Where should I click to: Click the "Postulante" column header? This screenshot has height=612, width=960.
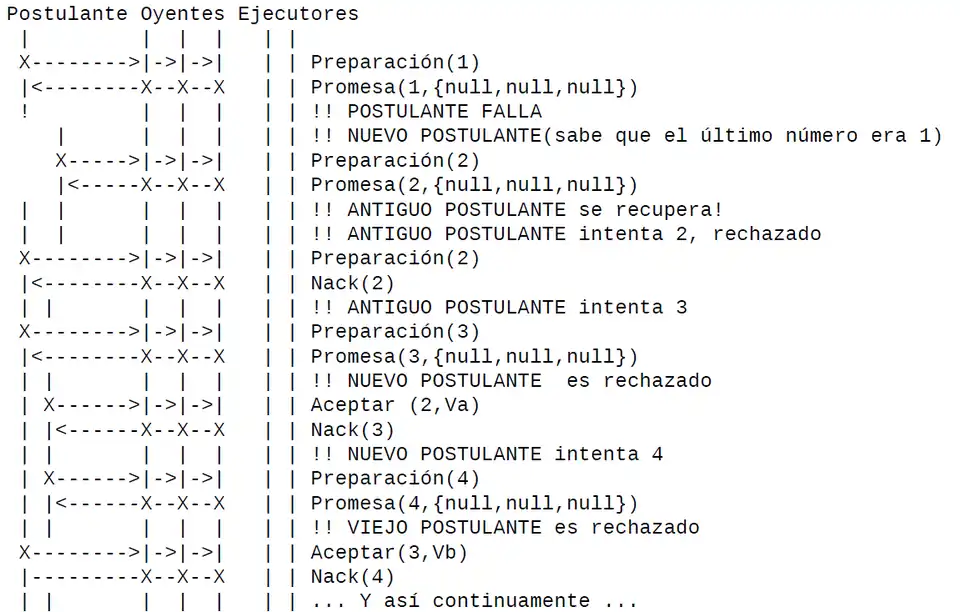coord(67,14)
